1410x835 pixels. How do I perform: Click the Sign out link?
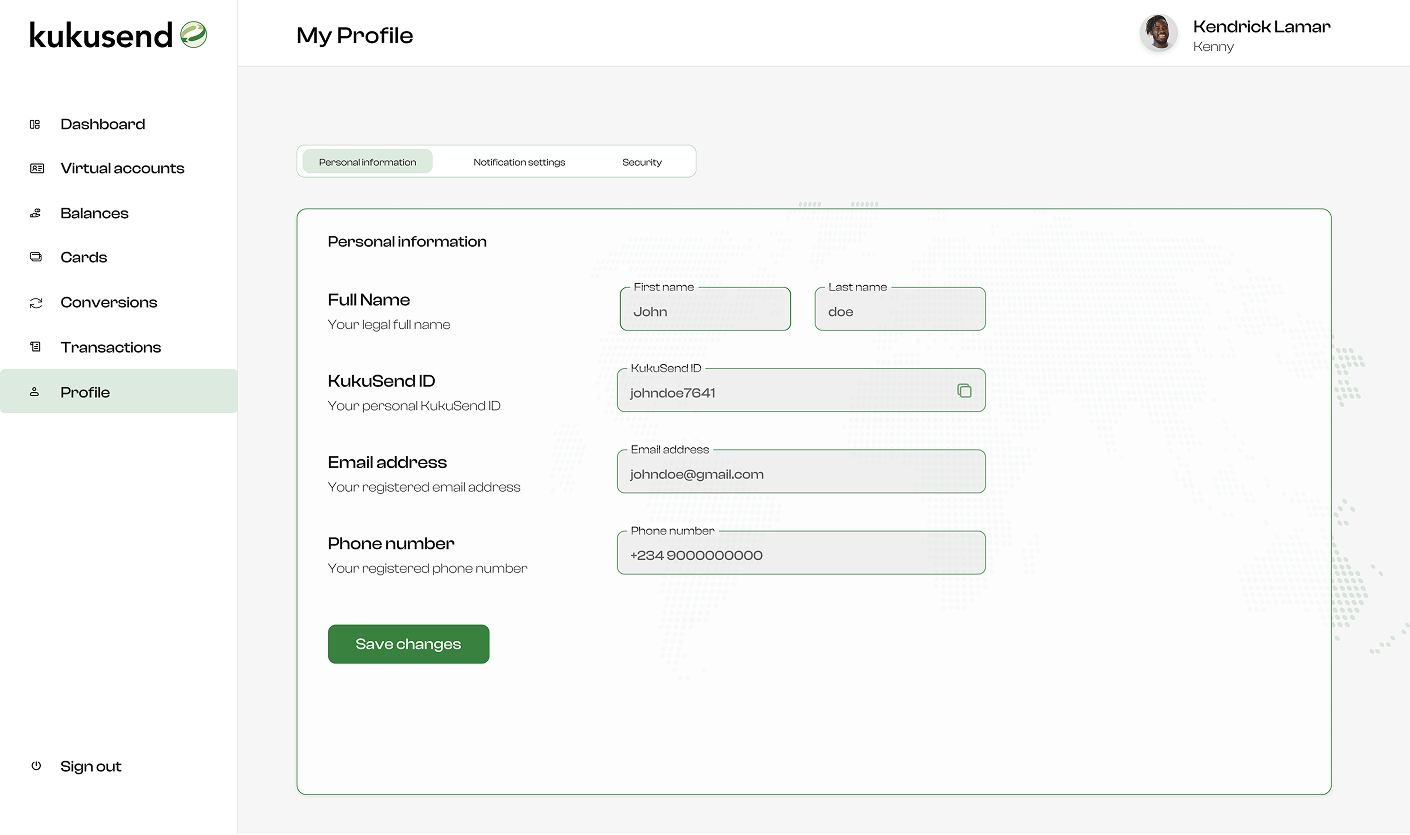[91, 766]
